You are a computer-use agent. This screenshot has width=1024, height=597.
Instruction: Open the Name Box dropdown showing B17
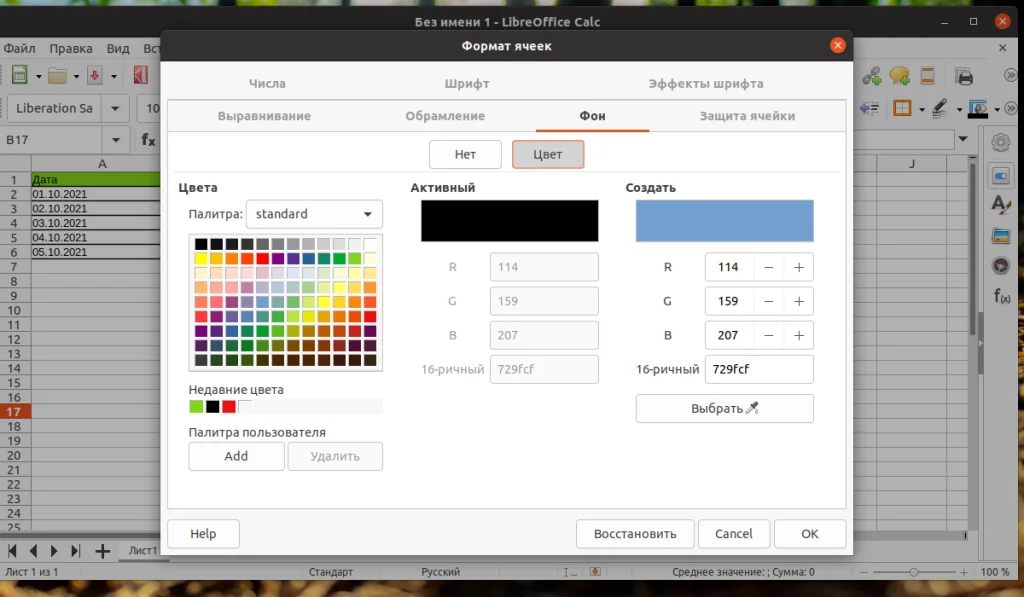(x=114, y=140)
